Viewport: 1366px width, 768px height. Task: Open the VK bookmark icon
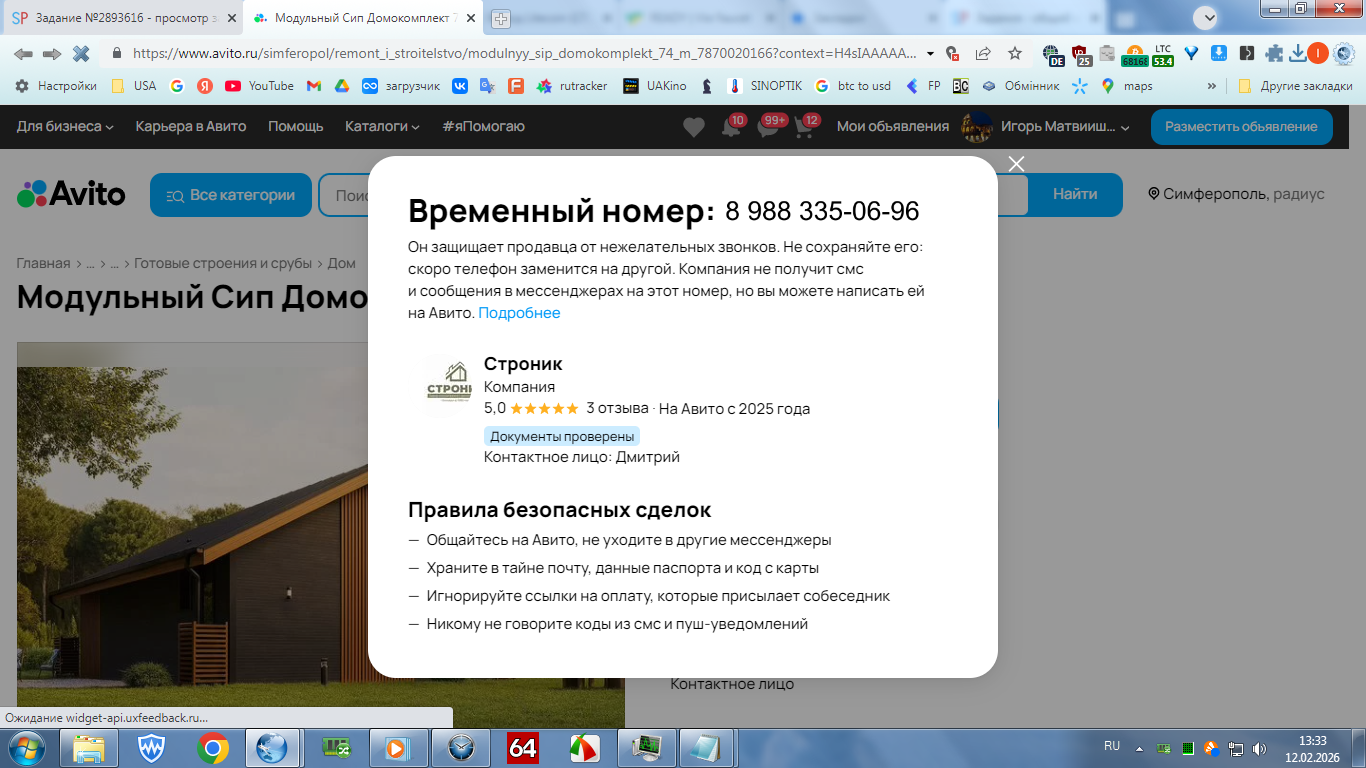[x=460, y=86]
